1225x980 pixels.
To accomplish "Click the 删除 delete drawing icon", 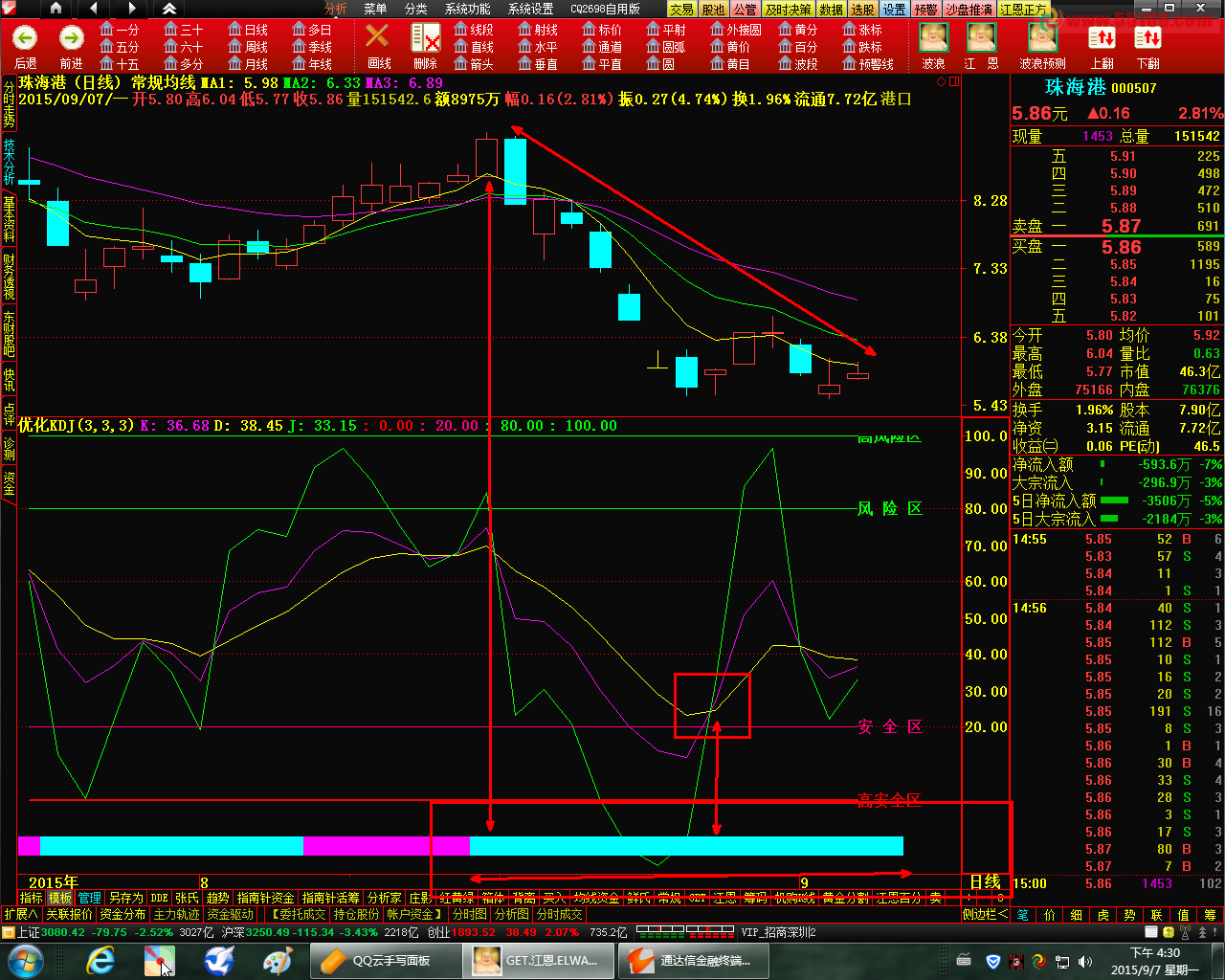I will (x=425, y=47).
